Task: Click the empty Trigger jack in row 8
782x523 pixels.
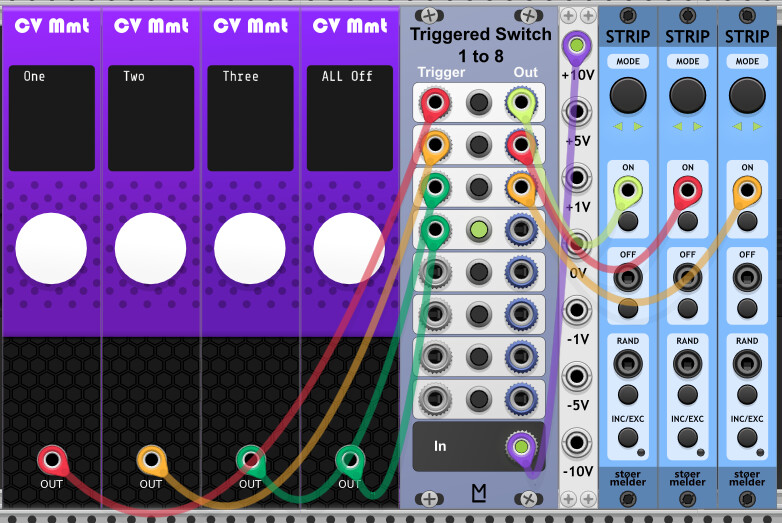Action: pos(435,399)
